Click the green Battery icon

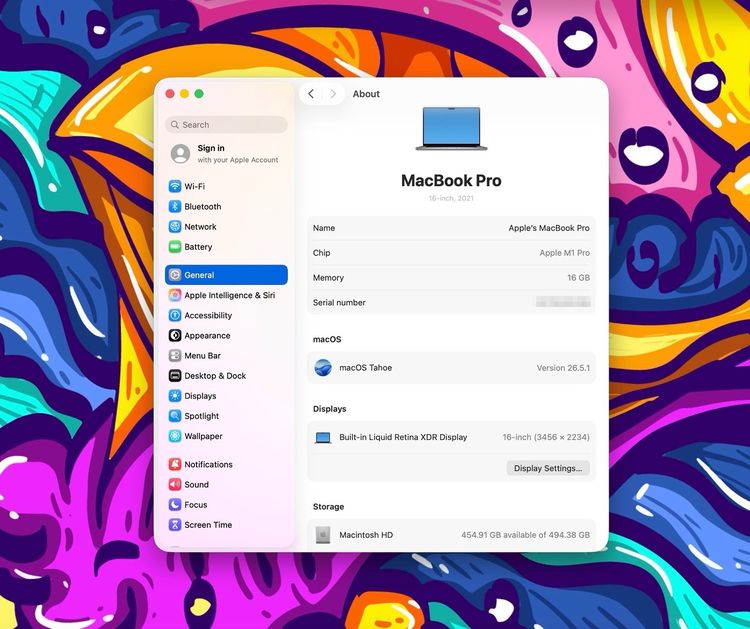coord(175,246)
